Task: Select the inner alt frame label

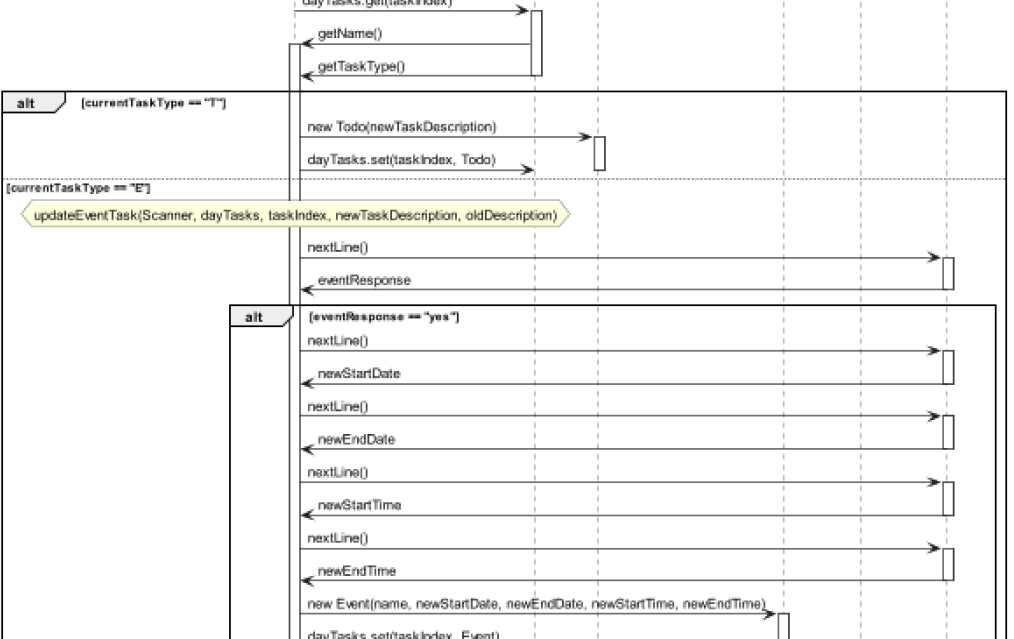Action: [x=262, y=317]
